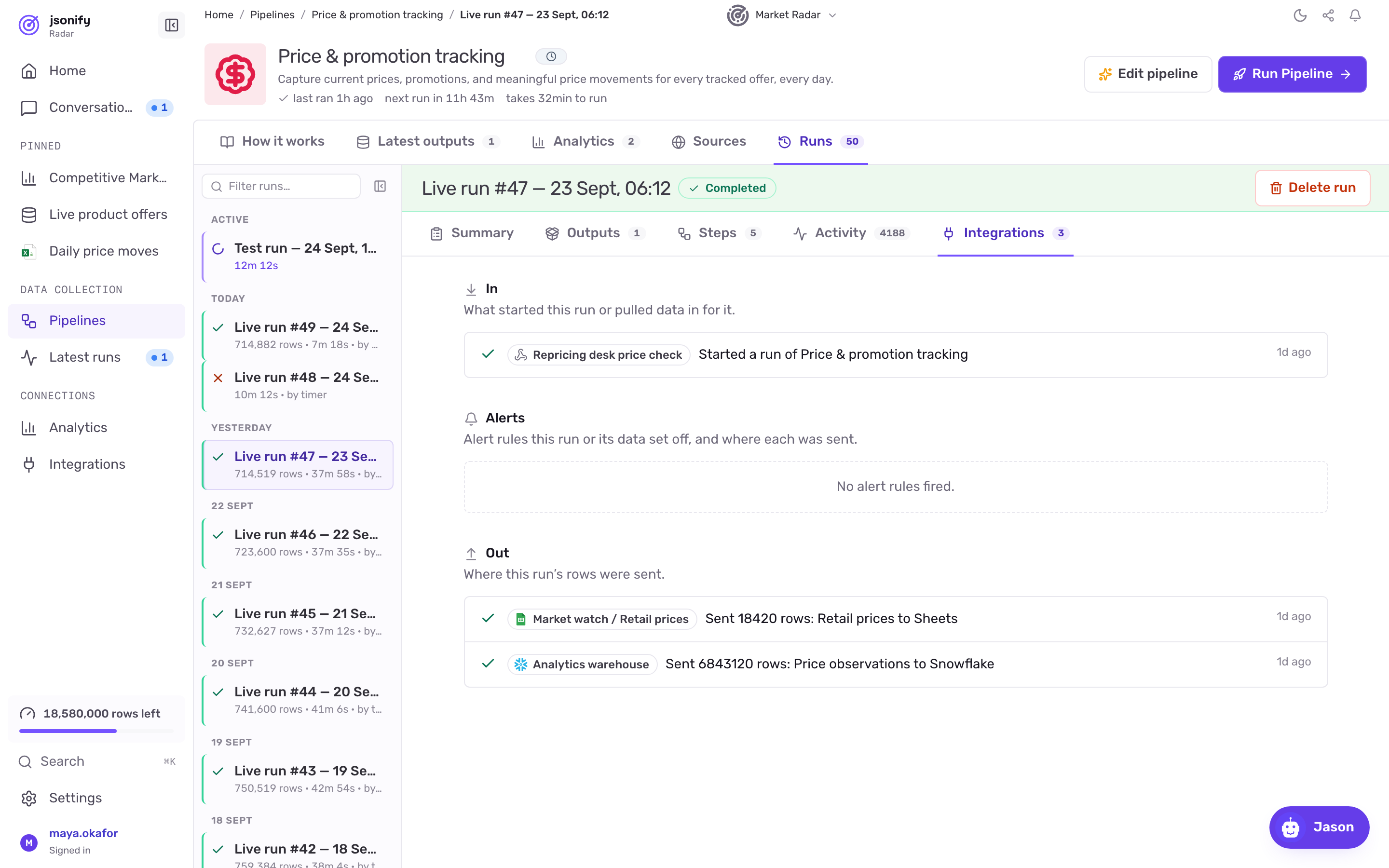This screenshot has width=1389, height=868.
Task: Click Delete run button
Action: coord(1312,188)
